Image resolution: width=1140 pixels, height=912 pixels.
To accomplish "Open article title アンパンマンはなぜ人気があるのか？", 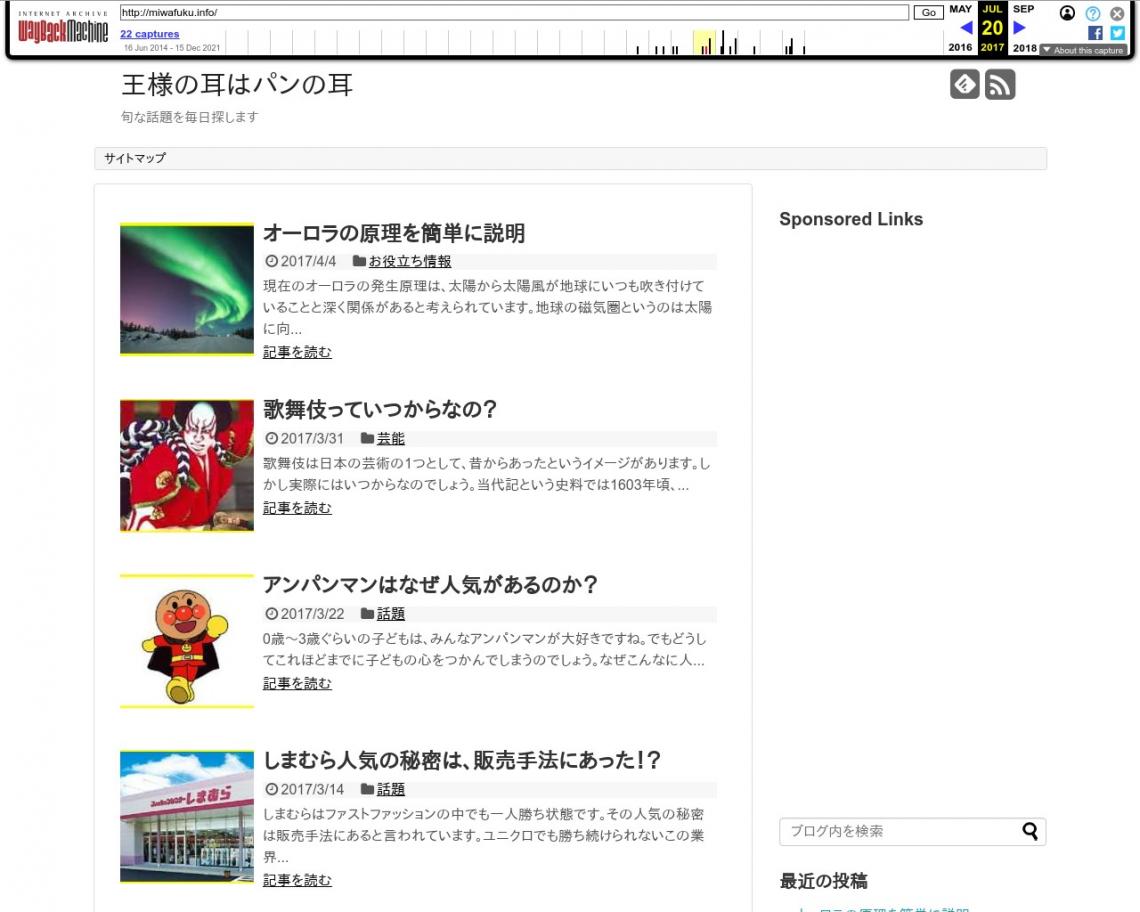I will click(430, 584).
